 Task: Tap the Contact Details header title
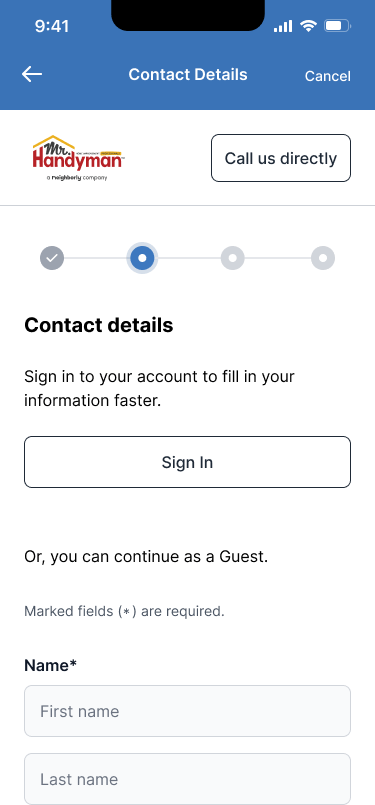(188, 74)
